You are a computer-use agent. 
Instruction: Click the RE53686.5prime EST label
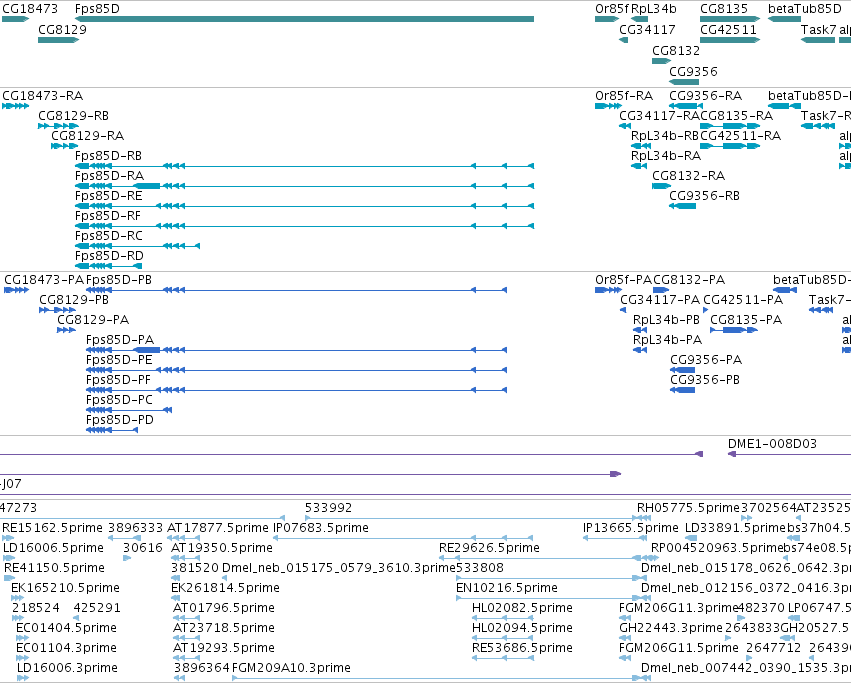pyautogui.click(x=523, y=648)
